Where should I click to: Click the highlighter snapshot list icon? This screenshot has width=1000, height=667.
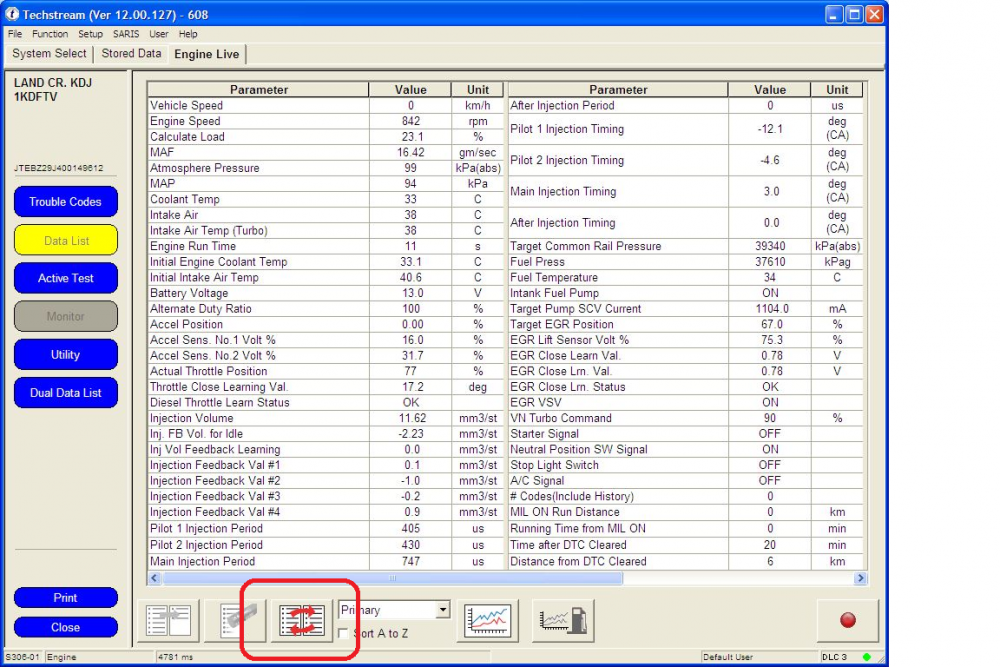coord(237,620)
